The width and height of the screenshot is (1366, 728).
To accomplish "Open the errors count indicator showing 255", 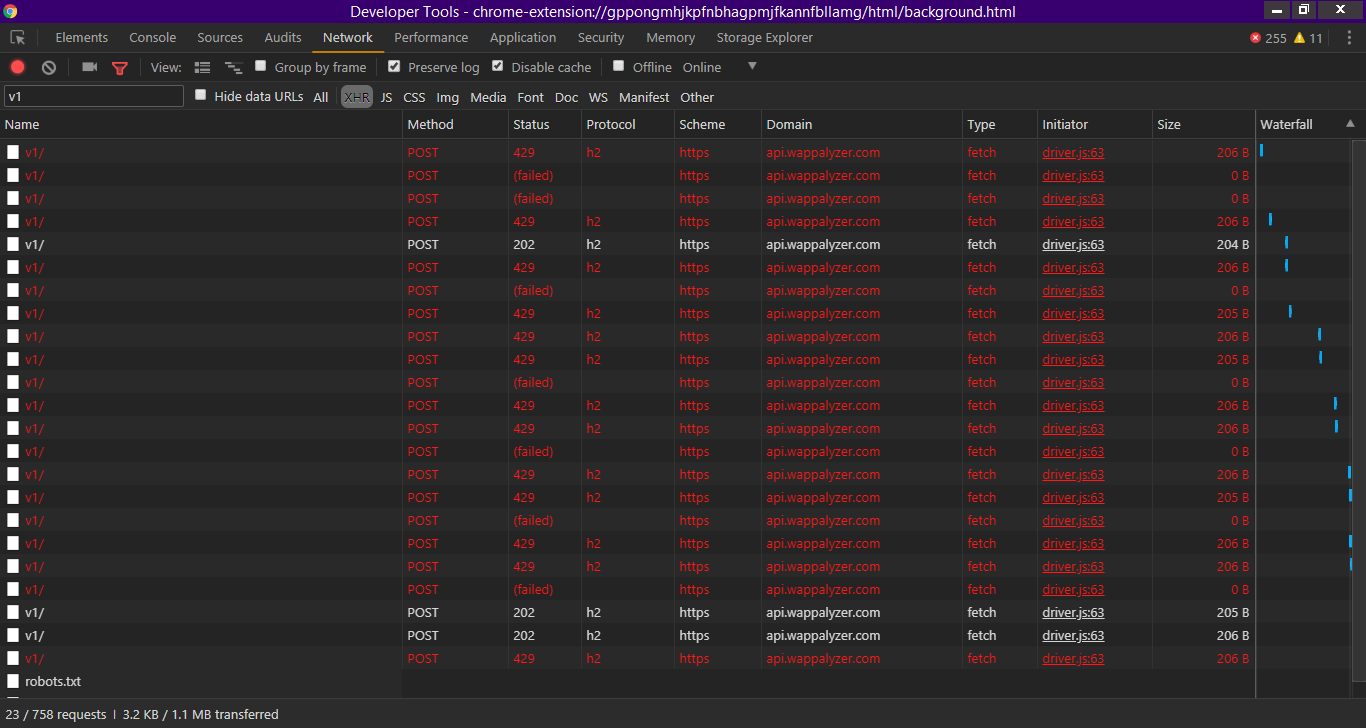I will [x=1268, y=38].
